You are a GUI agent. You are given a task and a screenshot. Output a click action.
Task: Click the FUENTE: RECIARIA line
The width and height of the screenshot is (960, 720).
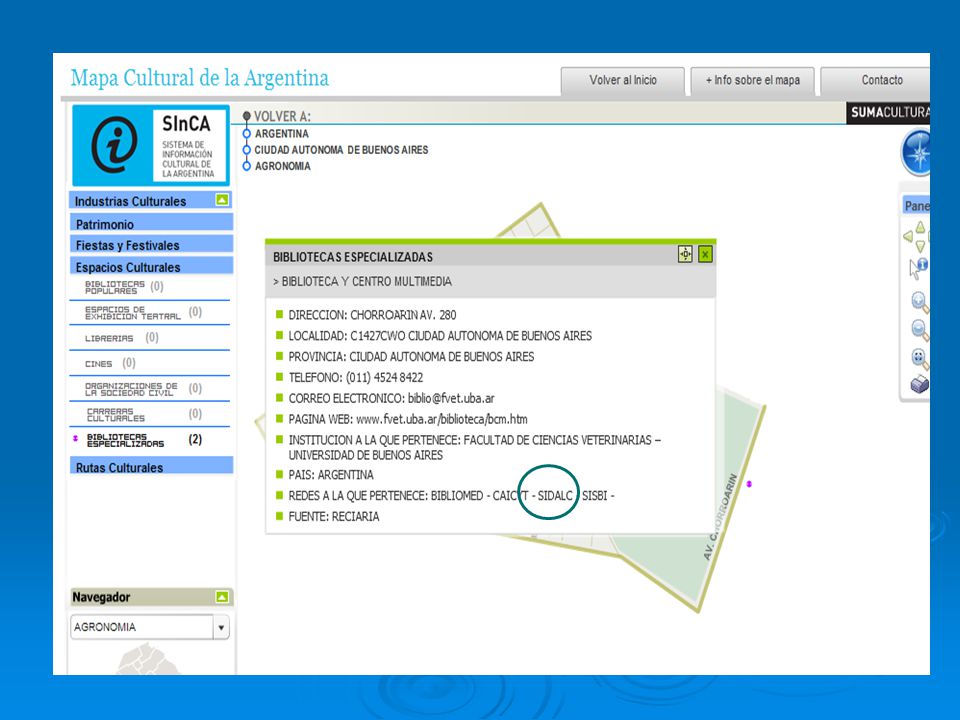click(x=334, y=517)
